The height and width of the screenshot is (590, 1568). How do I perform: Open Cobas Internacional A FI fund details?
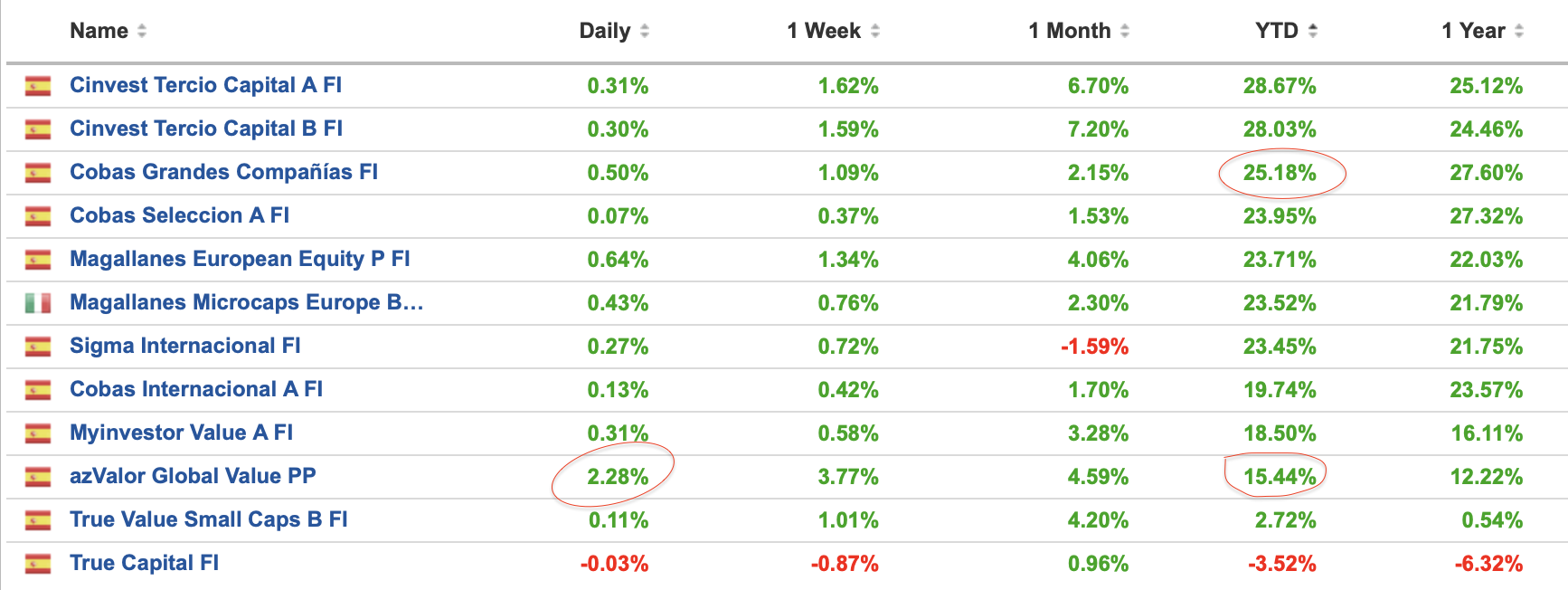click(196, 389)
